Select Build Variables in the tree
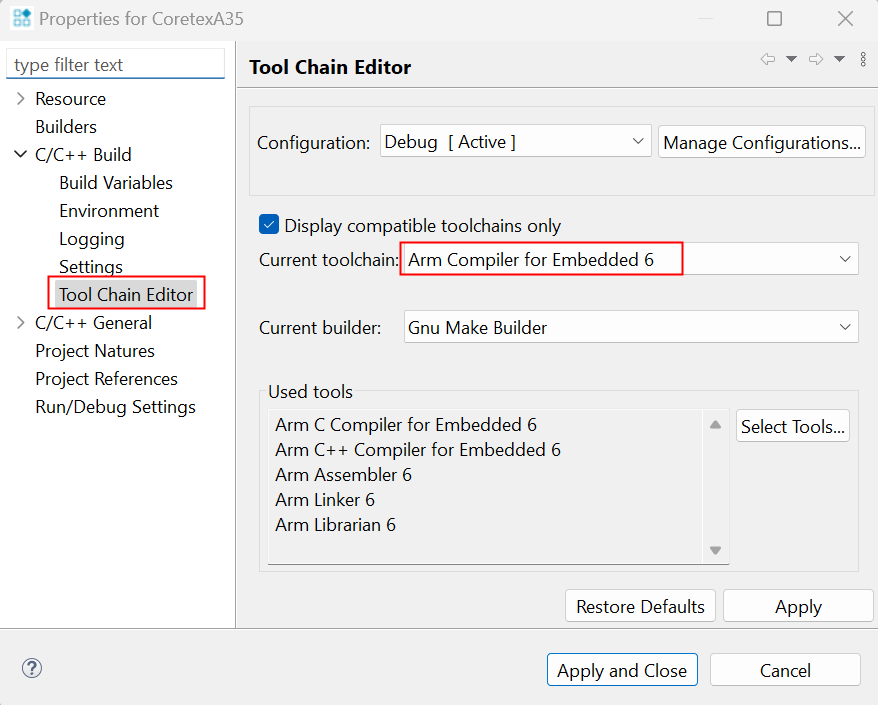Viewport: 878px width, 705px height. pyautogui.click(x=116, y=183)
